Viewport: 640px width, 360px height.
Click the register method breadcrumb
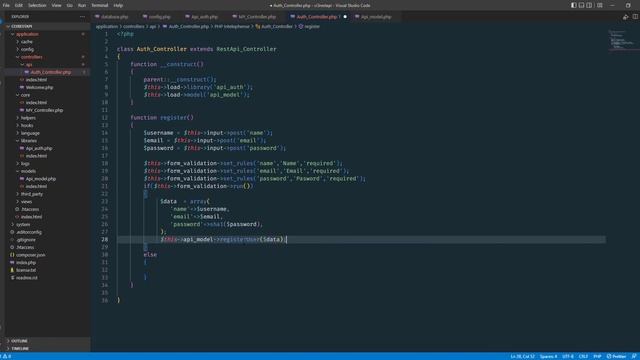(x=309, y=27)
